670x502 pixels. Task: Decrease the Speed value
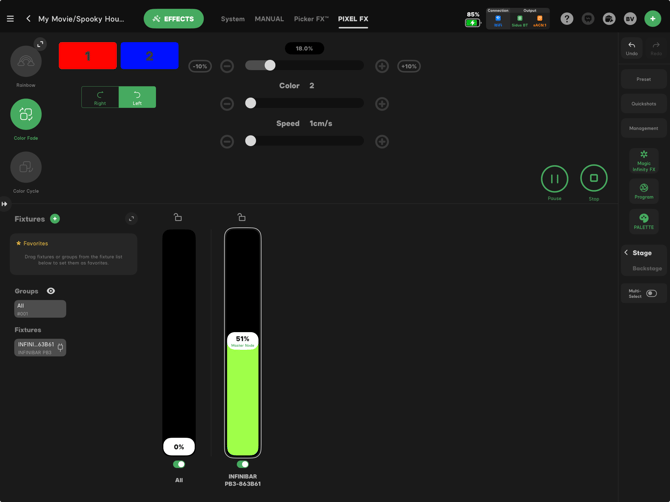[x=227, y=142]
